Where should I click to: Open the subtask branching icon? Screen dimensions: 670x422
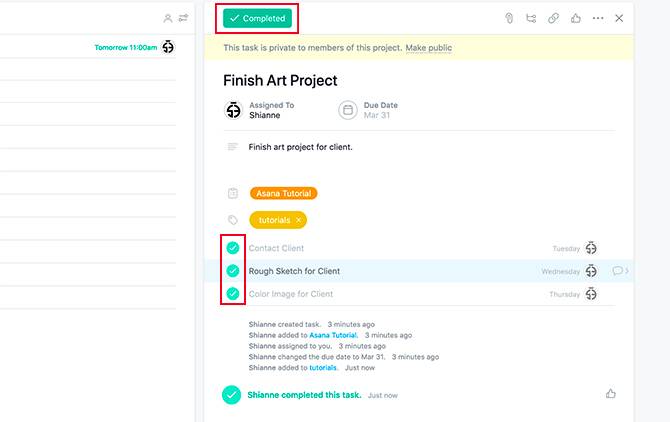coord(531,18)
